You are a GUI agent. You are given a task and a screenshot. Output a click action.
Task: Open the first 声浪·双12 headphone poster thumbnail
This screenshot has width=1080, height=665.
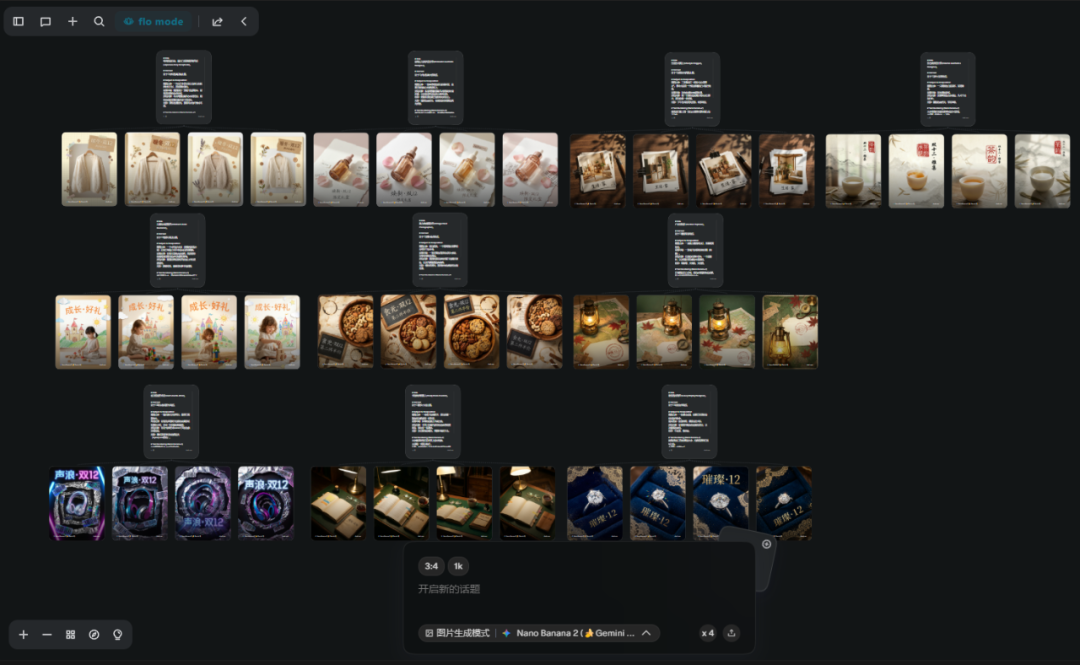pyautogui.click(x=77, y=503)
